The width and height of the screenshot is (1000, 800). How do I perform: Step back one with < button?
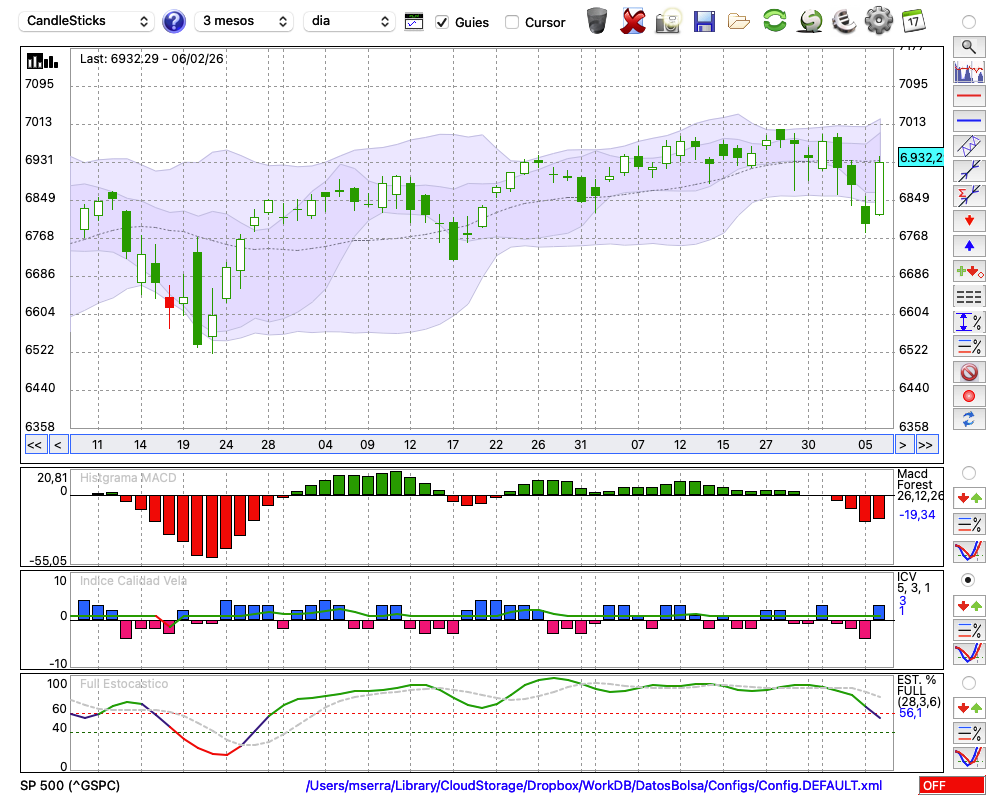pos(58,445)
